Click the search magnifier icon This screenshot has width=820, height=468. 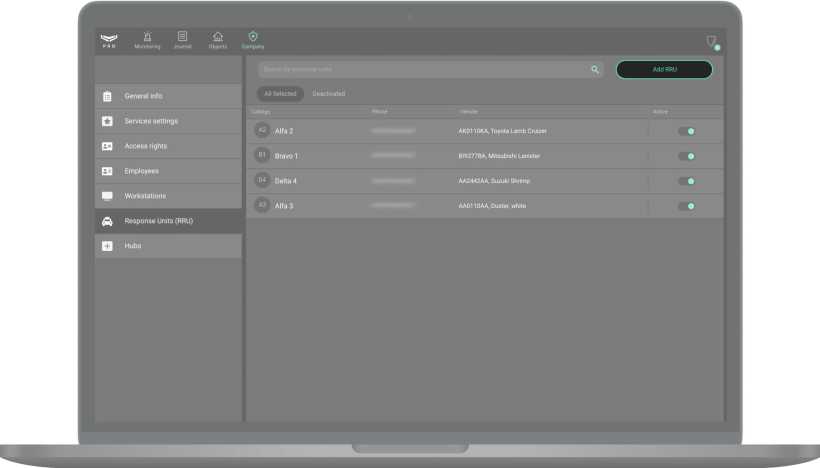595,70
